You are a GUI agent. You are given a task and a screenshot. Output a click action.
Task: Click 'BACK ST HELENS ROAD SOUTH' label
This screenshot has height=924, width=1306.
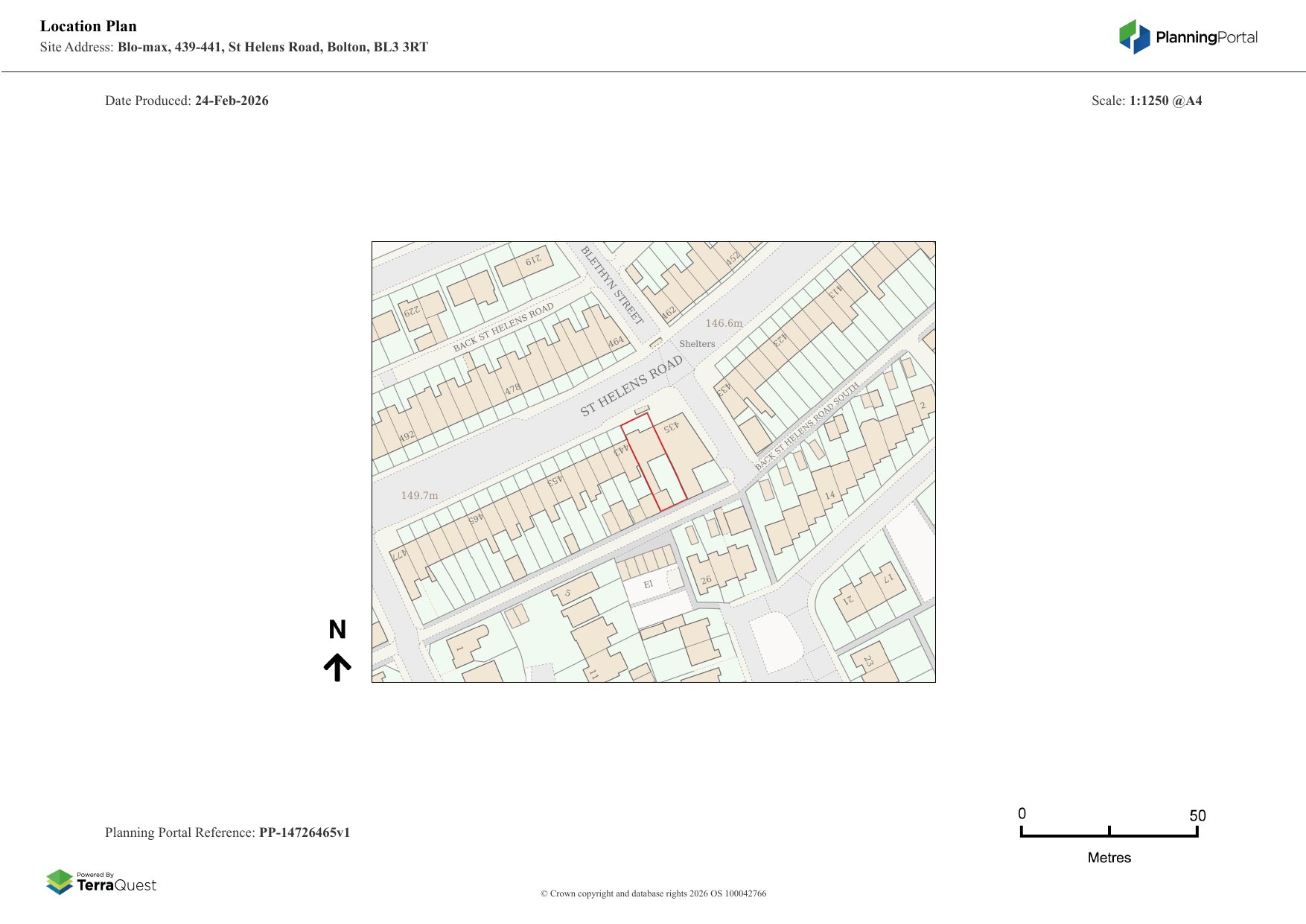click(x=806, y=426)
